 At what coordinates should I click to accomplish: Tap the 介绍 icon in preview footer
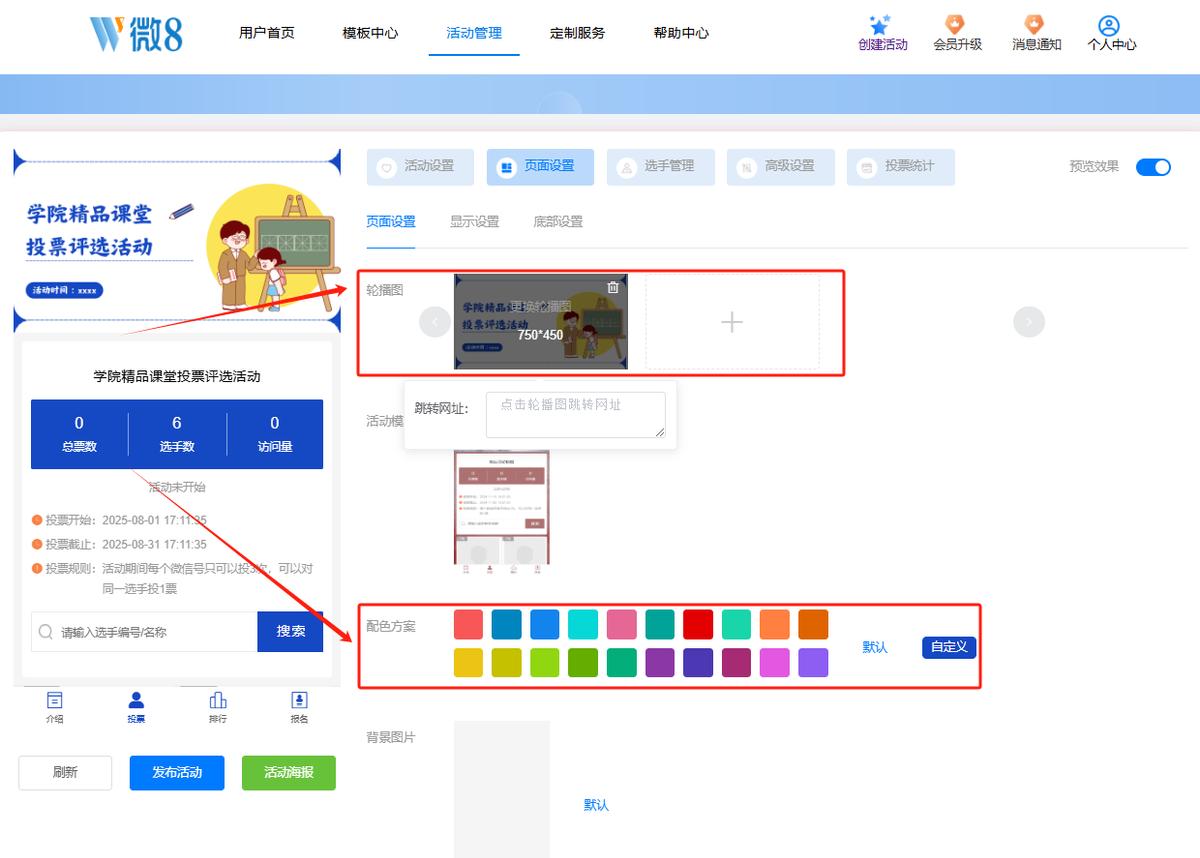click(x=54, y=700)
